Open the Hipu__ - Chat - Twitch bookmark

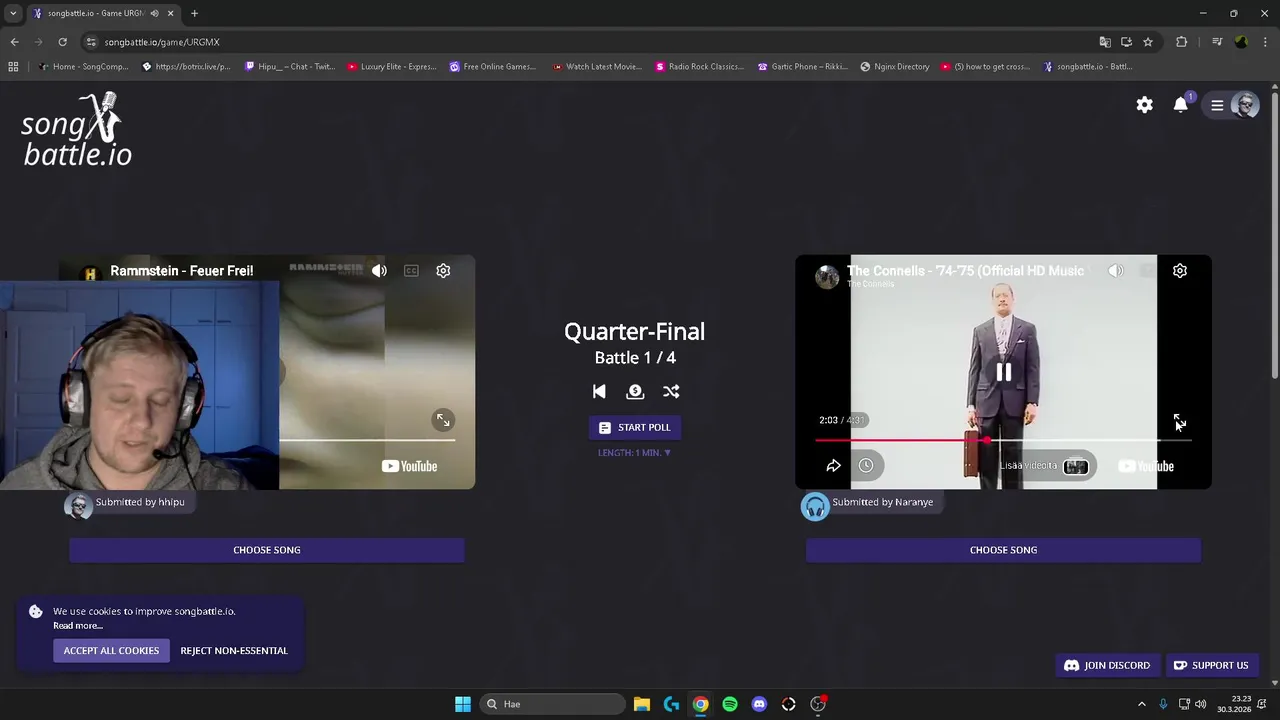289,67
